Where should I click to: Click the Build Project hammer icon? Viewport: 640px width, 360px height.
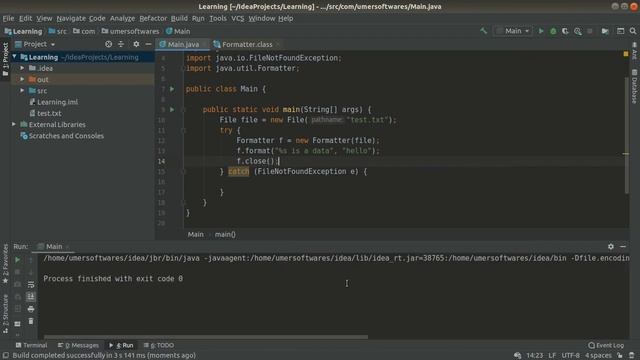click(484, 31)
